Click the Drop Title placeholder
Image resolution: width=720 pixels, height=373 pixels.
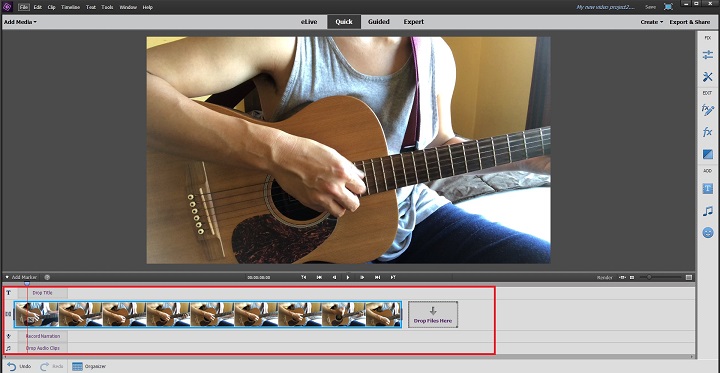[x=42, y=293]
